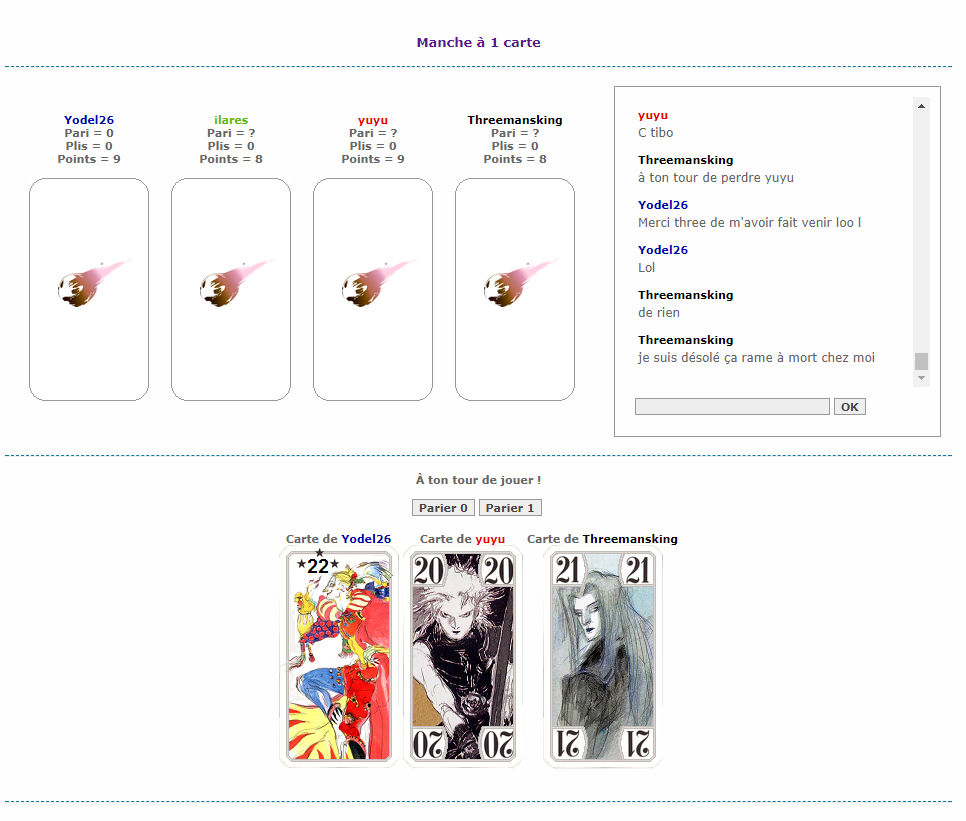
Task: Click 'Carte de Threemansking' label
Action: pos(603,539)
